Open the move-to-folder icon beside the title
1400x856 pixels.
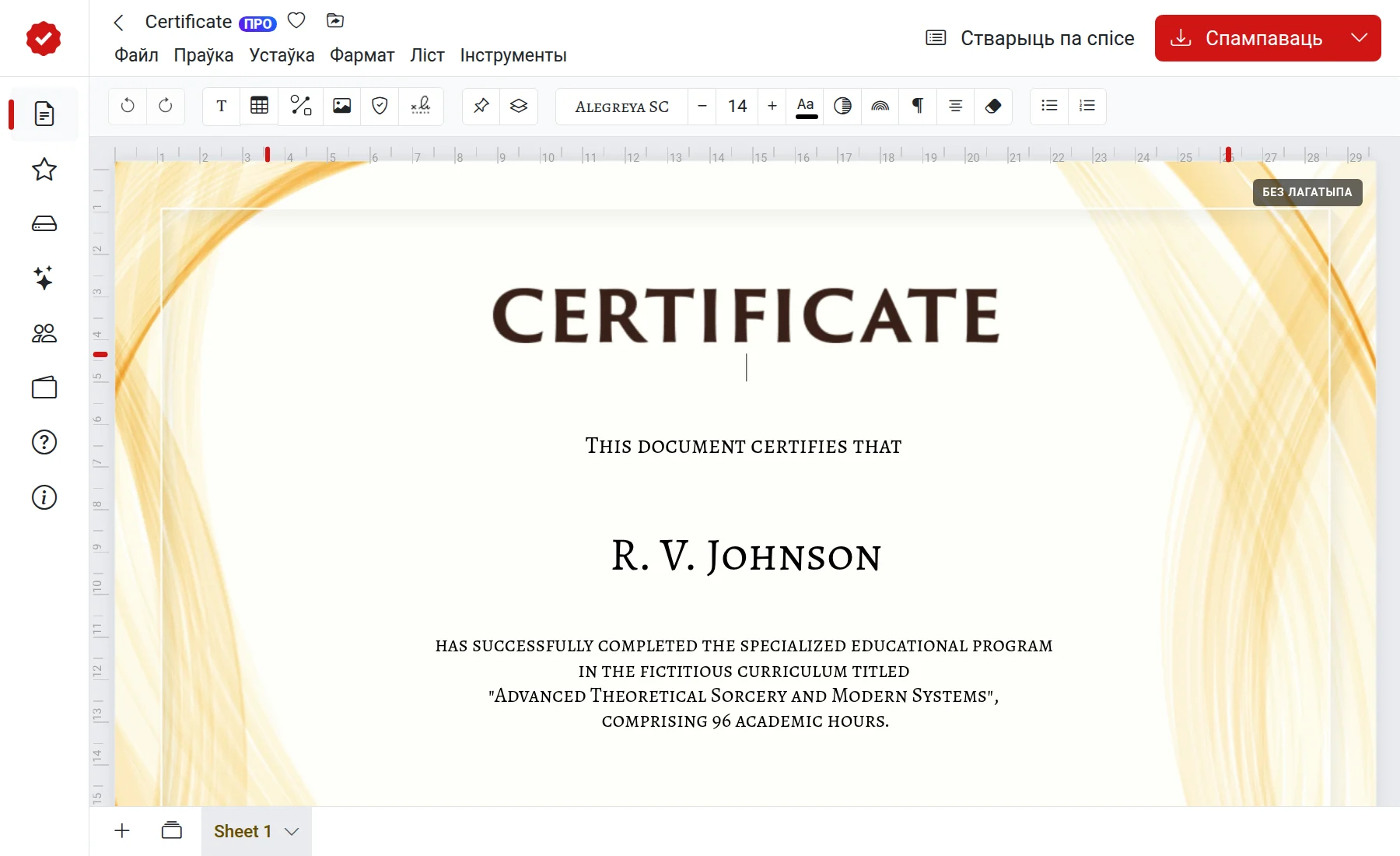pos(335,21)
